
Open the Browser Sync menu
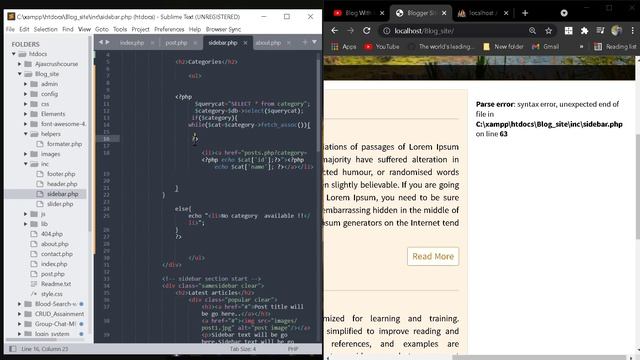[223, 29]
